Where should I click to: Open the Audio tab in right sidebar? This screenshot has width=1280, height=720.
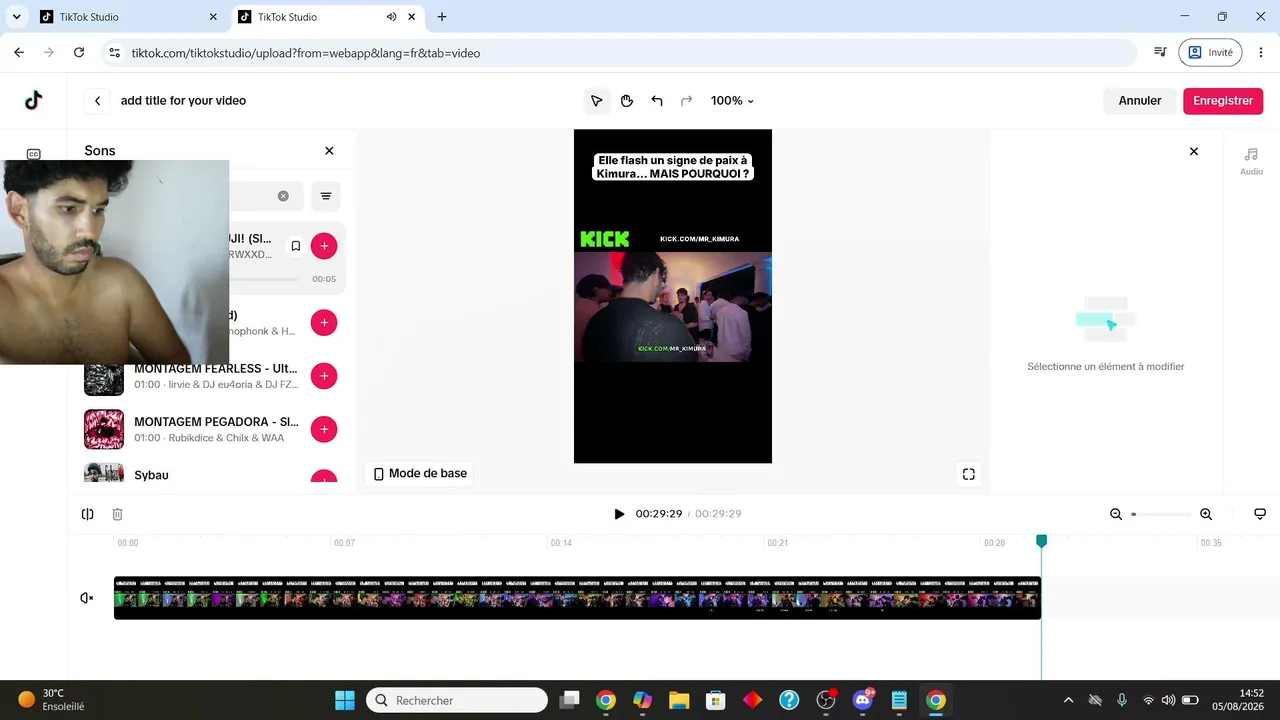(1251, 161)
